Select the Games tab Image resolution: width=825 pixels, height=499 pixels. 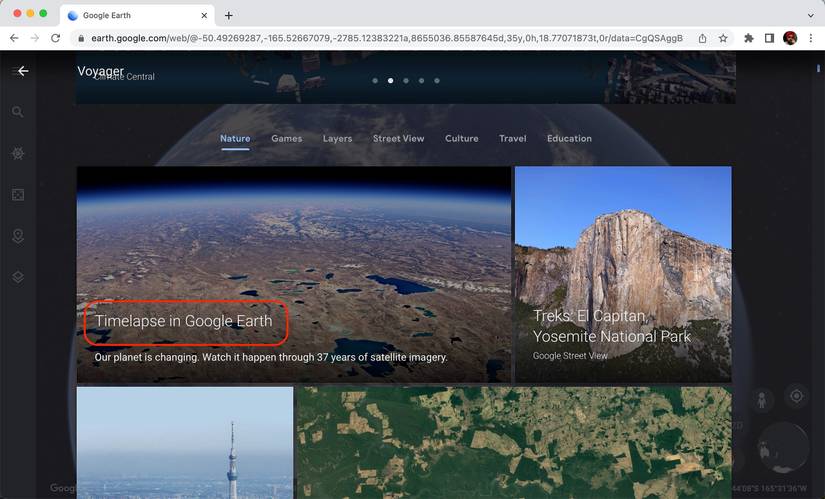tap(287, 138)
